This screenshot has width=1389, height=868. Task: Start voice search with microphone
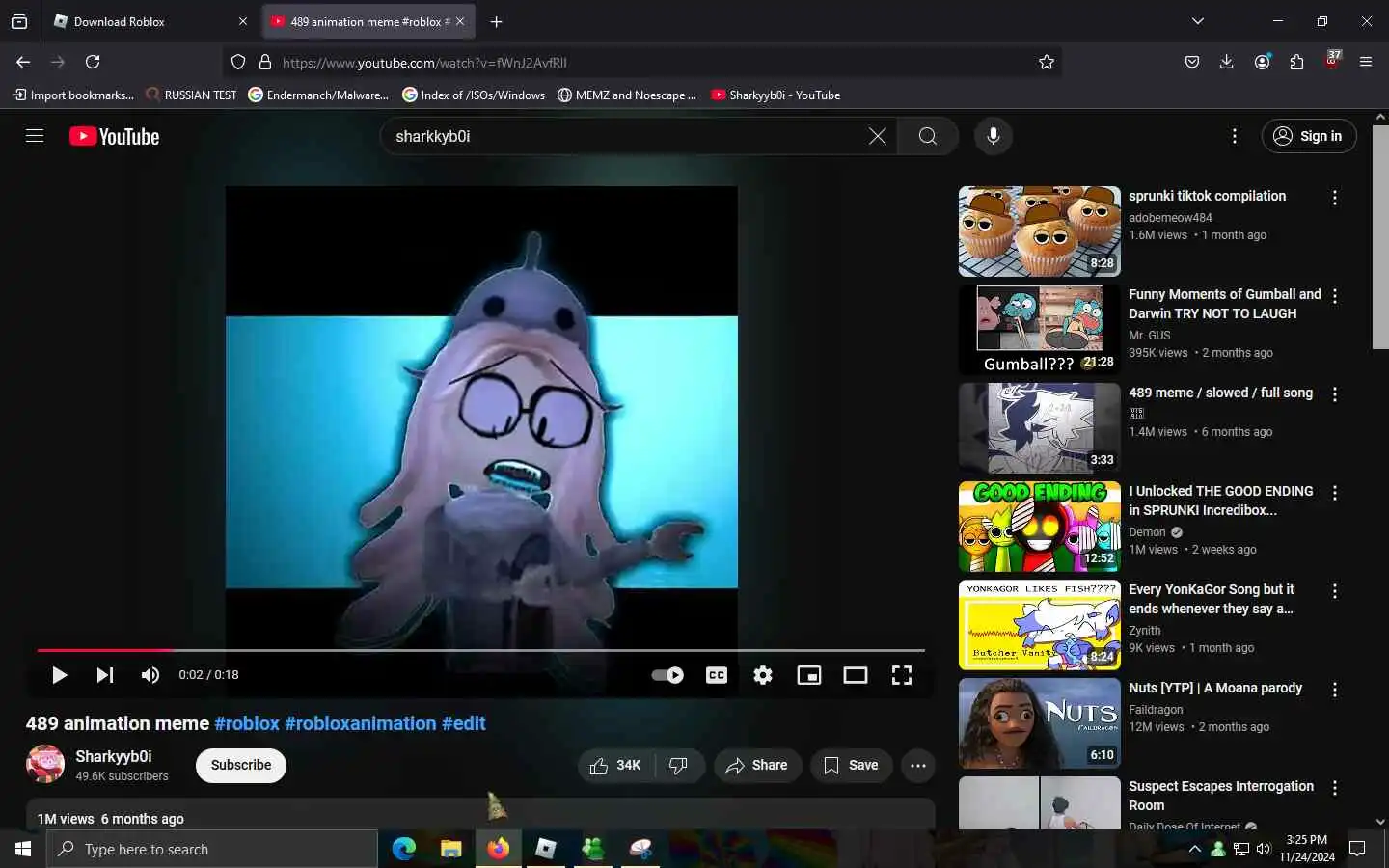tap(993, 136)
